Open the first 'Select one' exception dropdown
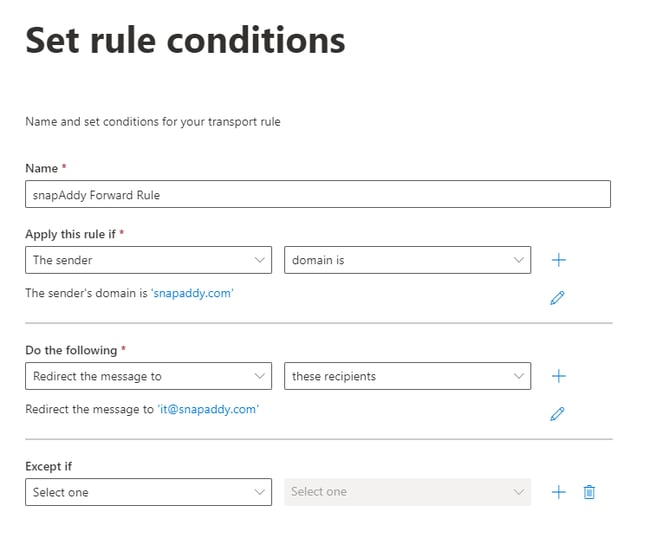 (x=148, y=492)
